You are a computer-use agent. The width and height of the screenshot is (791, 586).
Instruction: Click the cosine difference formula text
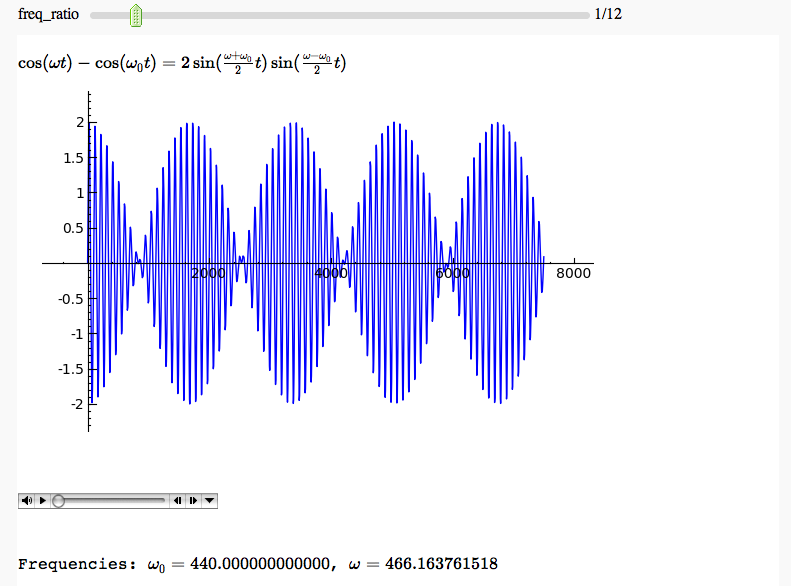pos(182,63)
